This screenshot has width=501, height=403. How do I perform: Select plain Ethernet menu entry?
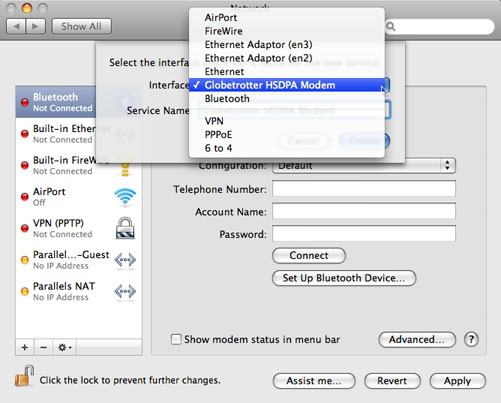click(x=287, y=71)
